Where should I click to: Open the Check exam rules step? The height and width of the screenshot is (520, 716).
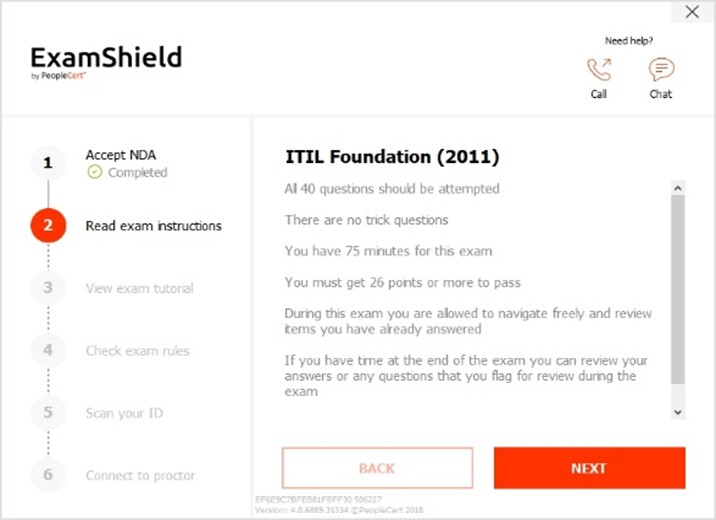point(137,351)
